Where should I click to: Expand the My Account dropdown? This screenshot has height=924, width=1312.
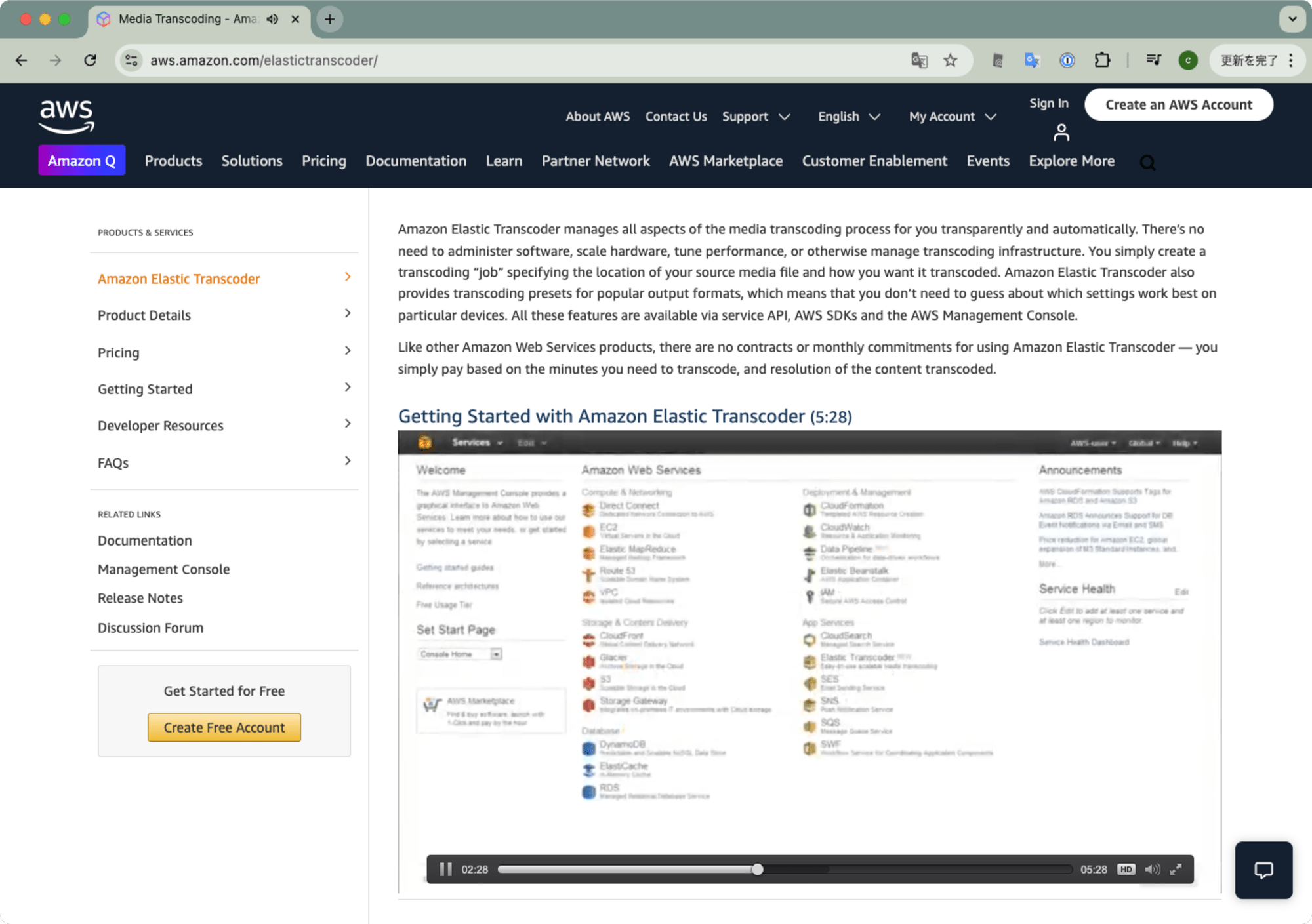click(x=953, y=117)
